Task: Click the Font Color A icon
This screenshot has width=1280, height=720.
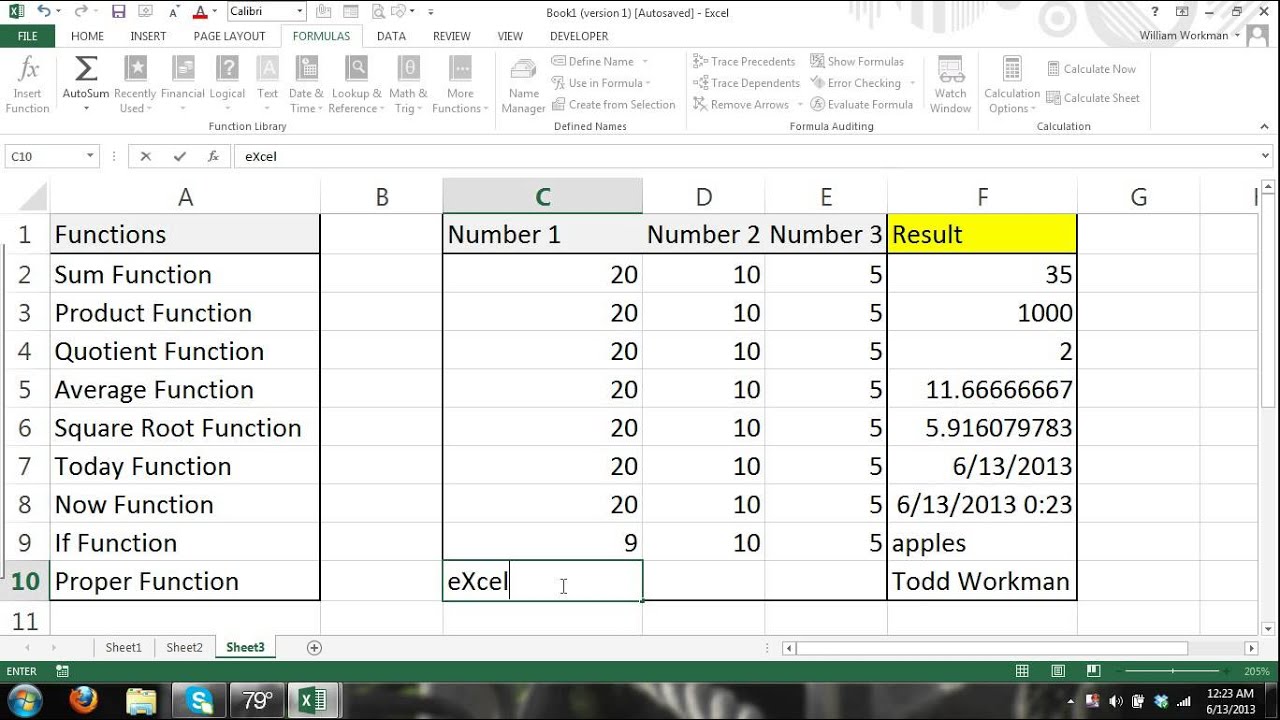Action: pos(200,12)
